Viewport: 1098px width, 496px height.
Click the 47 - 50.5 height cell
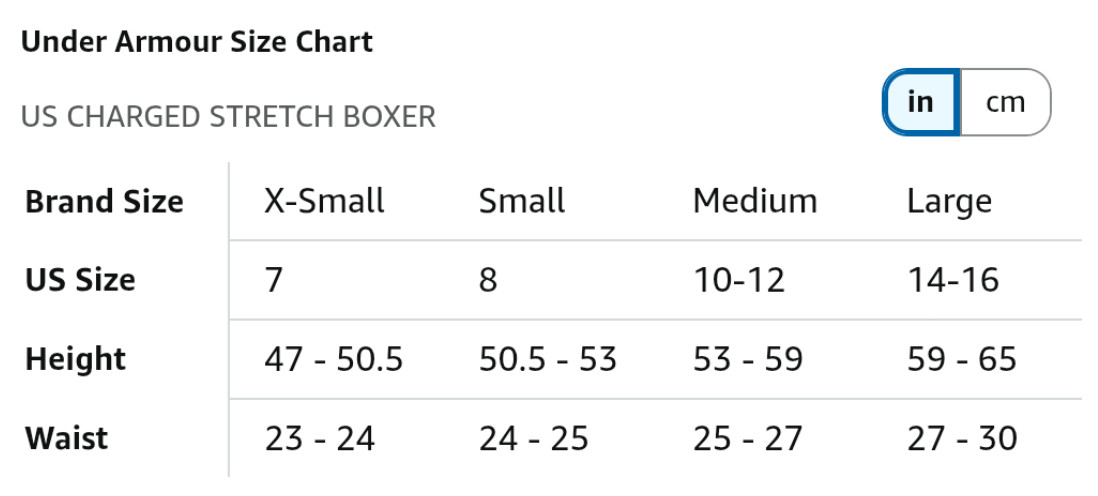tap(334, 359)
